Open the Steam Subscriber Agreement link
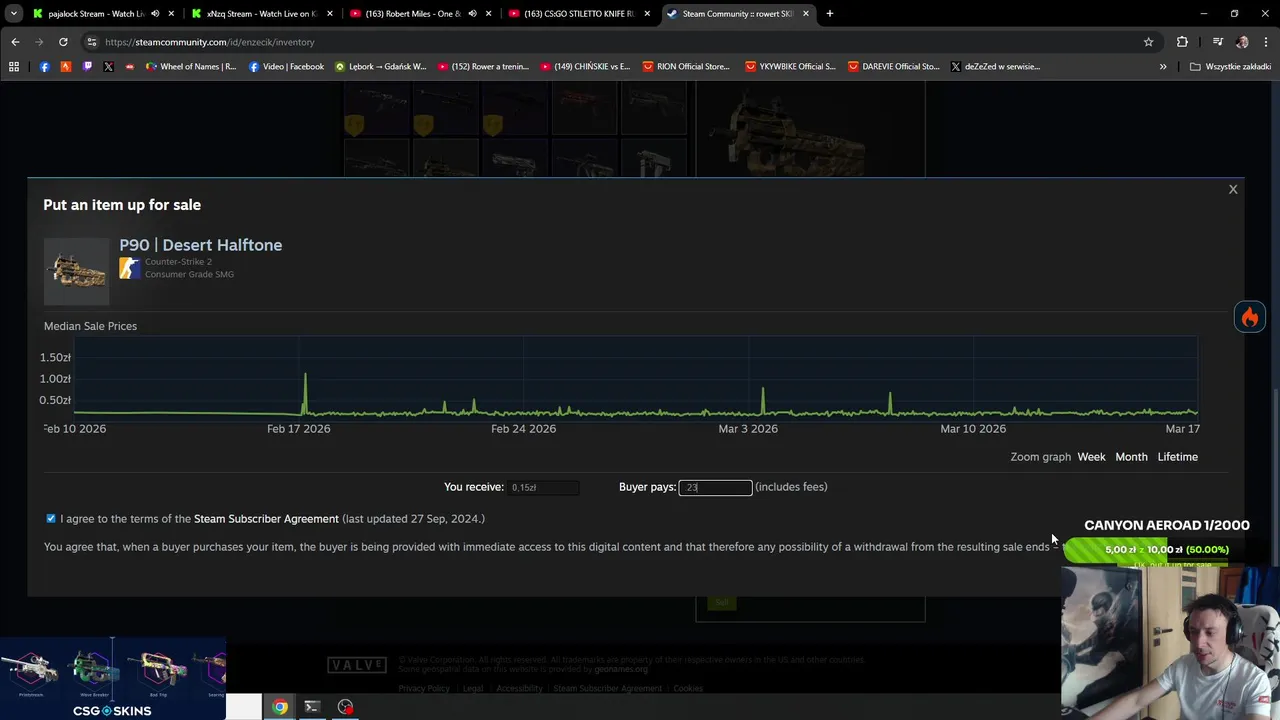 click(x=266, y=518)
